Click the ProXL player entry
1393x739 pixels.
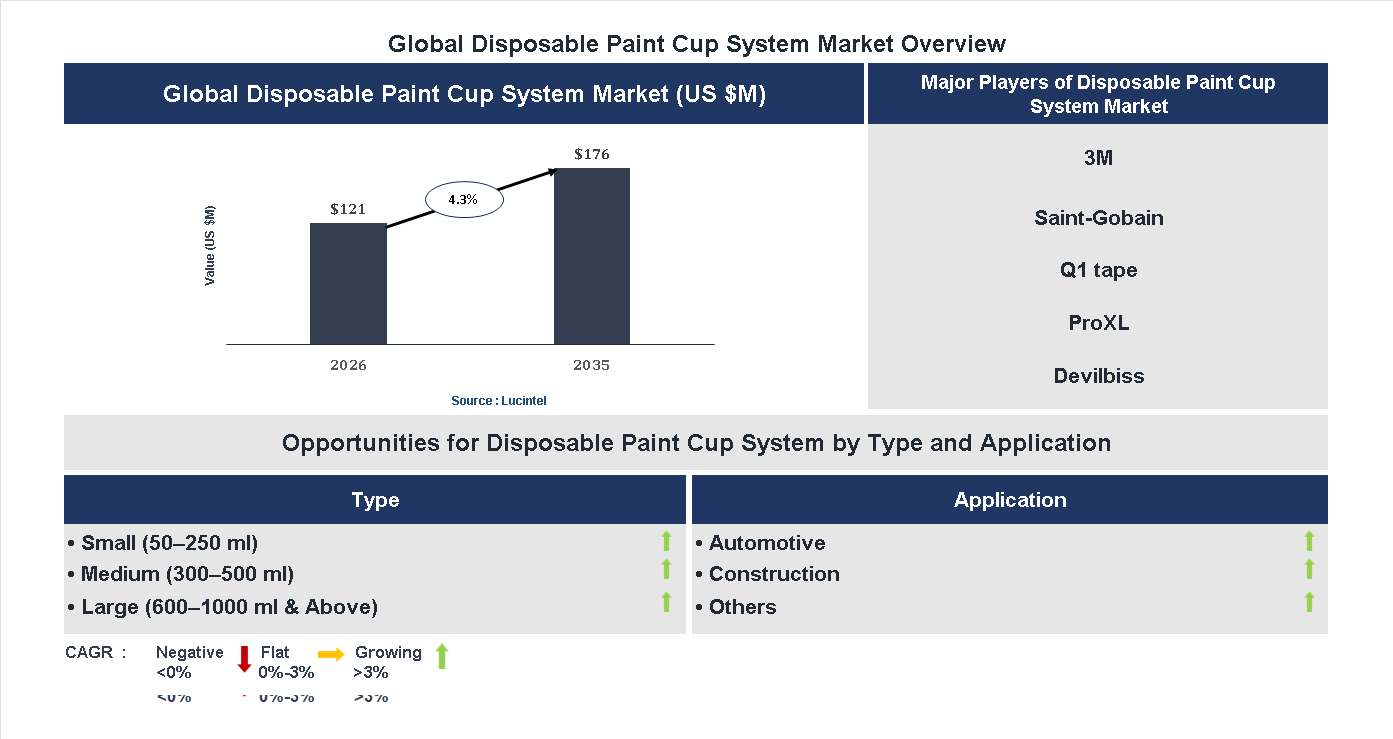point(1098,323)
